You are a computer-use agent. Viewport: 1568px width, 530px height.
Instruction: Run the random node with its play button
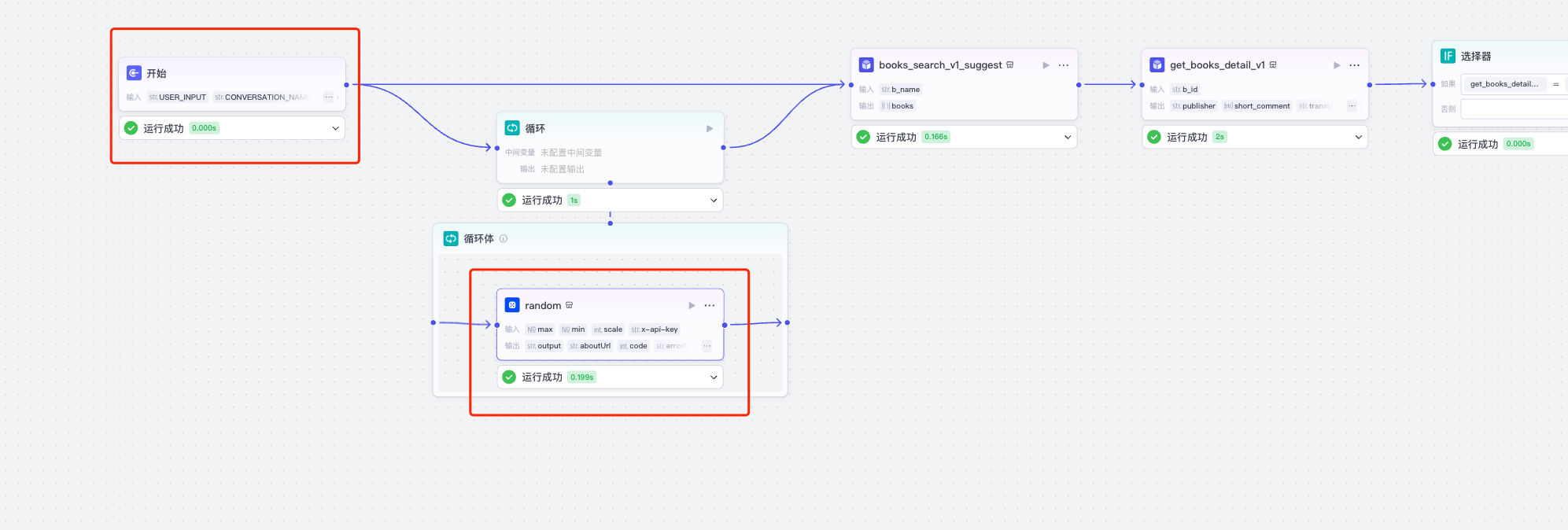tap(692, 306)
